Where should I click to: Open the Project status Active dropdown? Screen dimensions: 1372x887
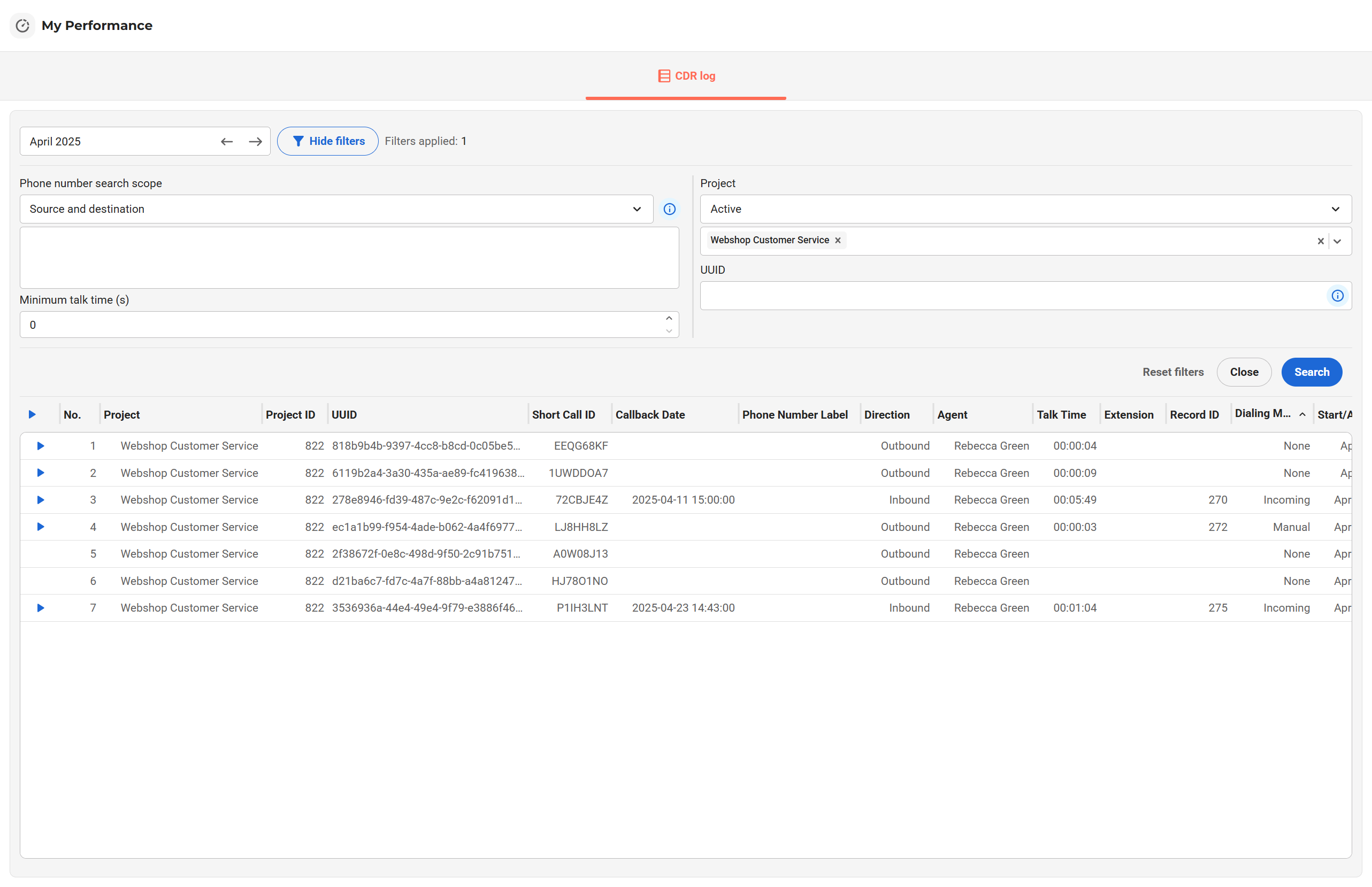1026,209
